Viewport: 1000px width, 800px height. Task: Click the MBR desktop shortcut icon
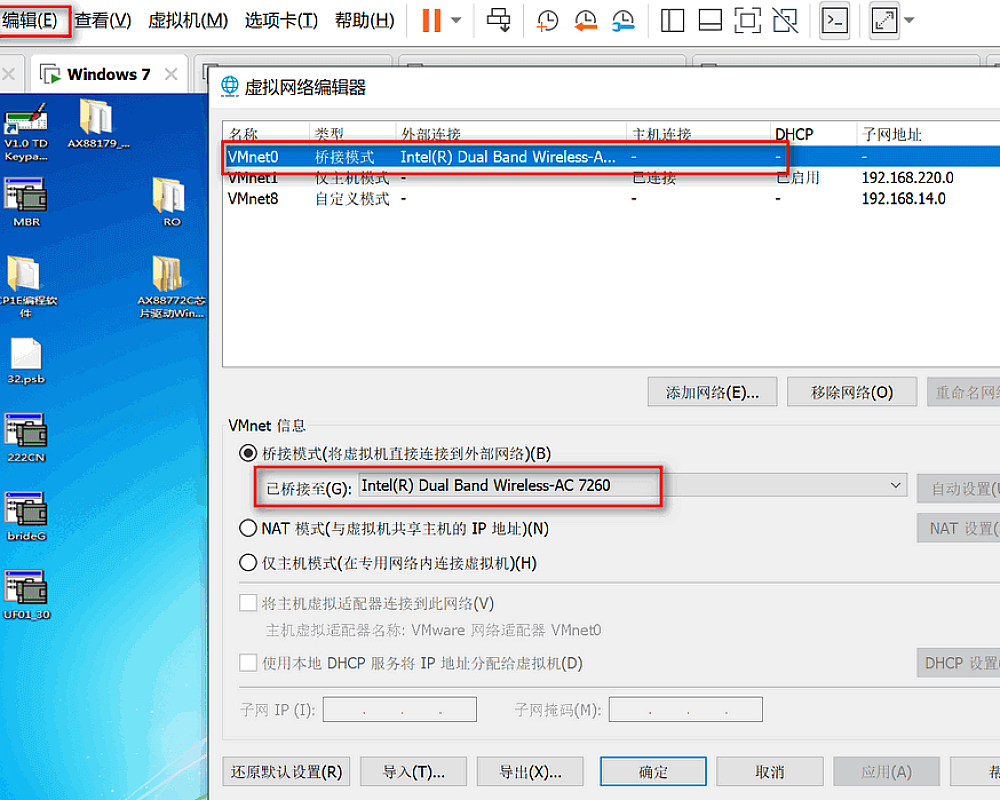26,199
